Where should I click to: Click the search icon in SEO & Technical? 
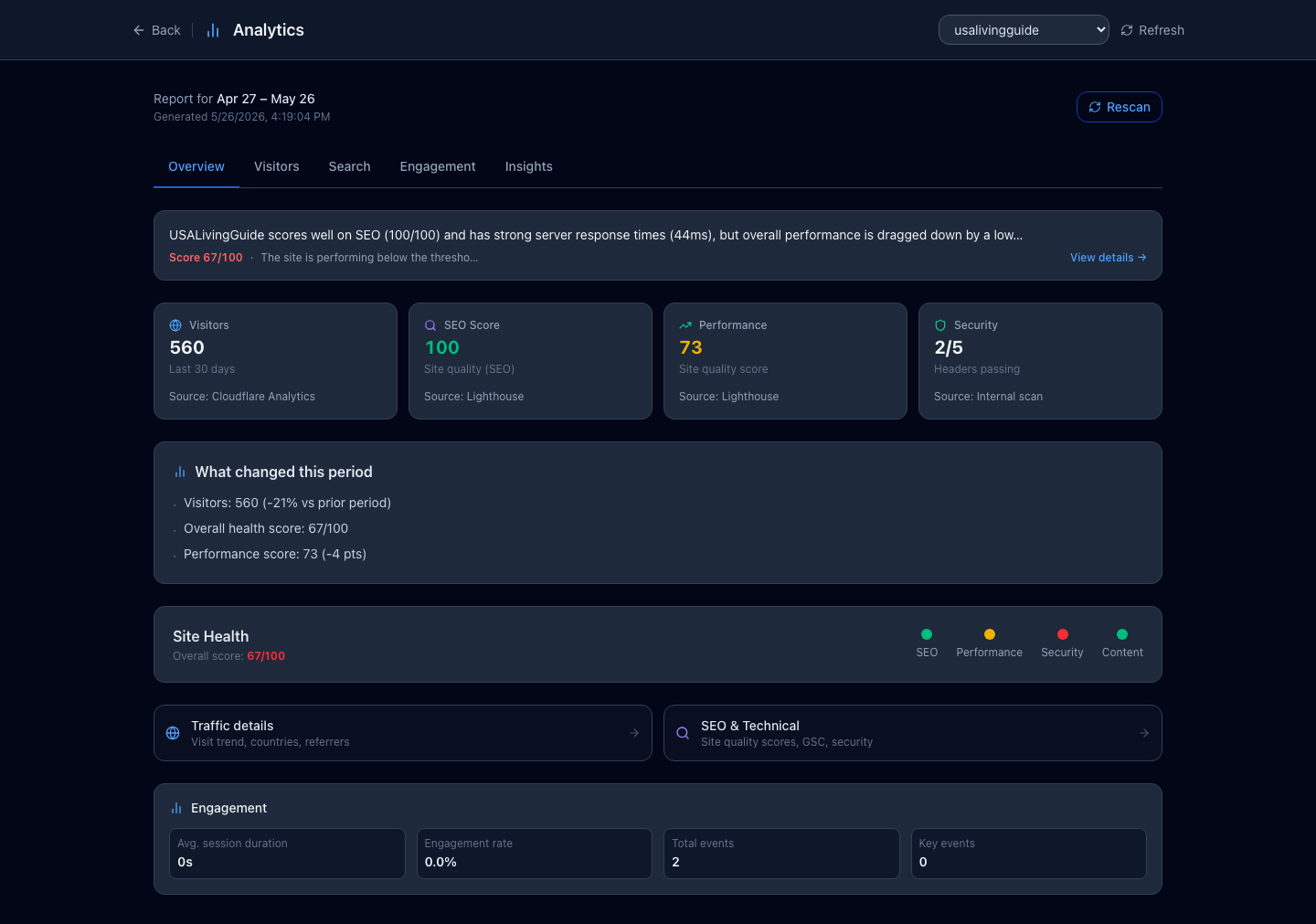tap(683, 733)
